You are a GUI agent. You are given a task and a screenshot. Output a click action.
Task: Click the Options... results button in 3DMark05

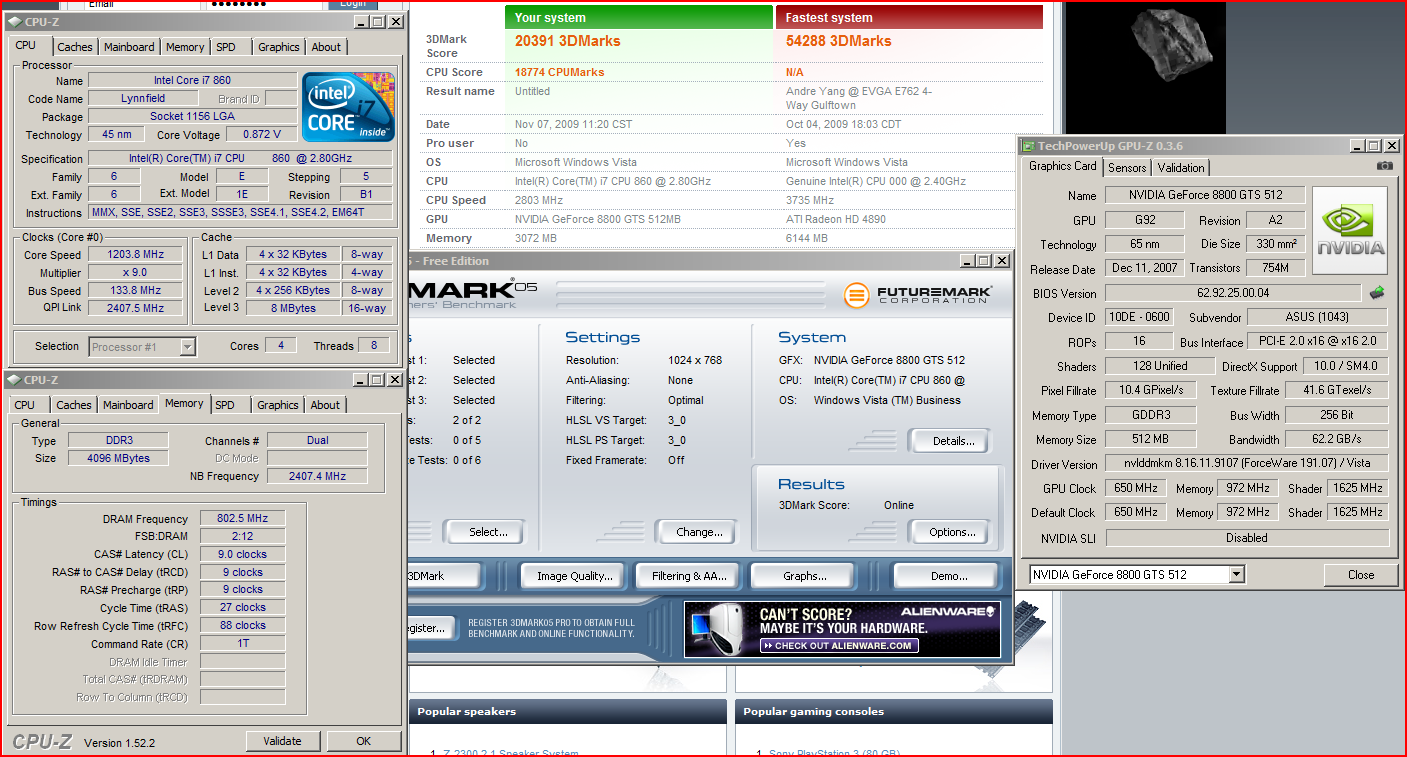948,532
